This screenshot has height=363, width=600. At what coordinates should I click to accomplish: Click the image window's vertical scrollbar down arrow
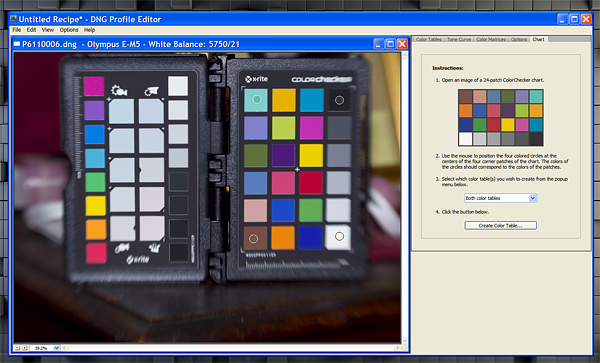point(404,340)
